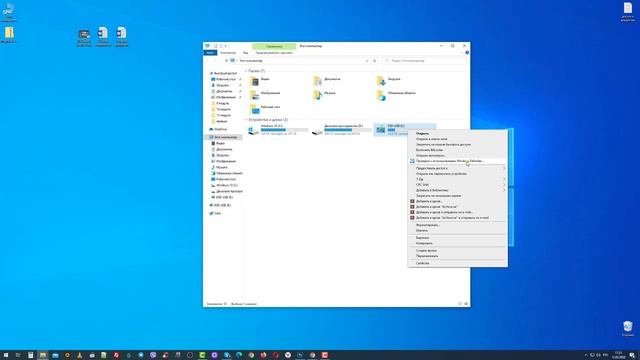Toggle the ribbon expand chevron

[462, 53]
